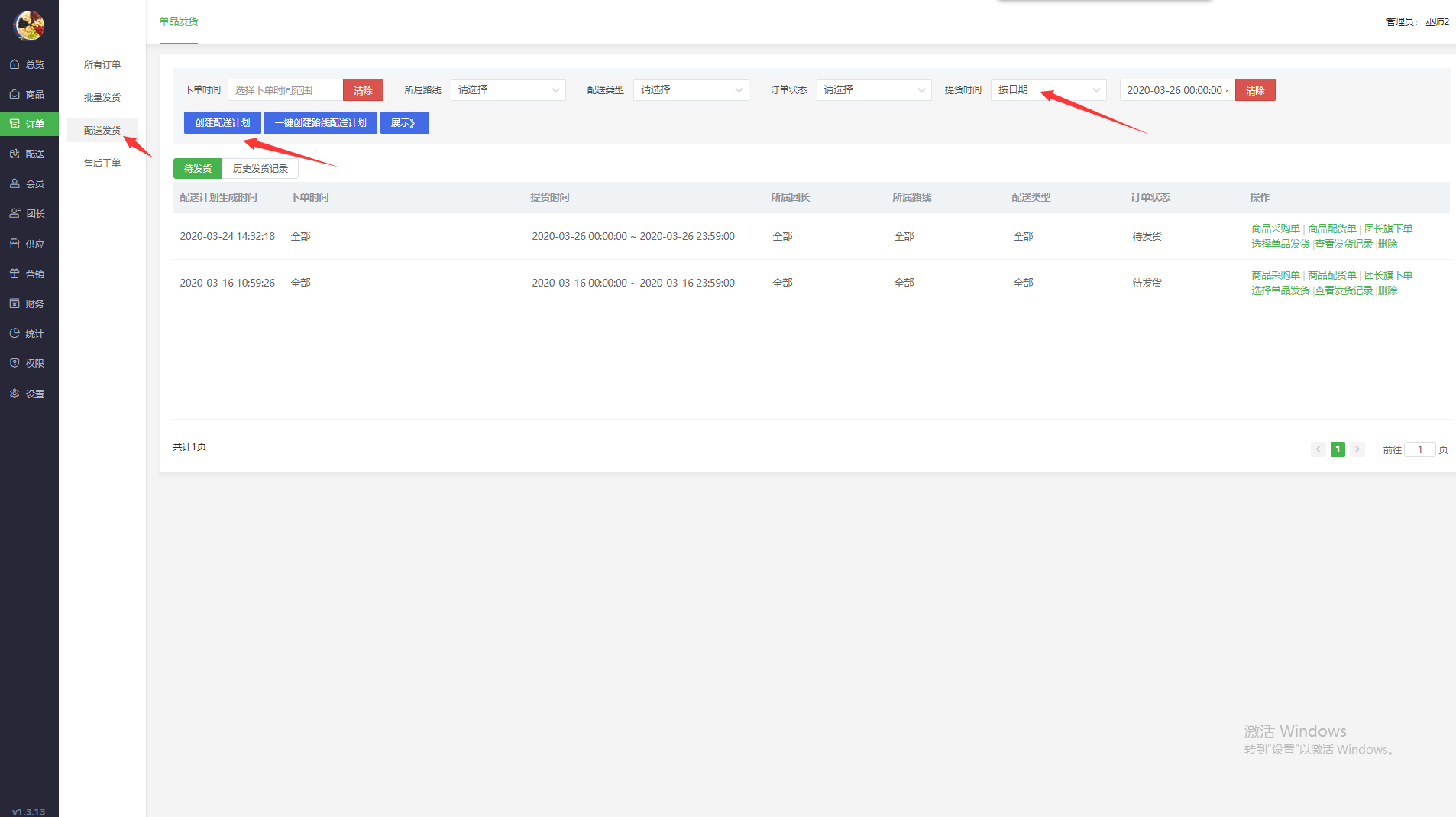Open the 商品 products sidebar icon
The height and width of the screenshot is (817, 1456).
click(x=15, y=94)
